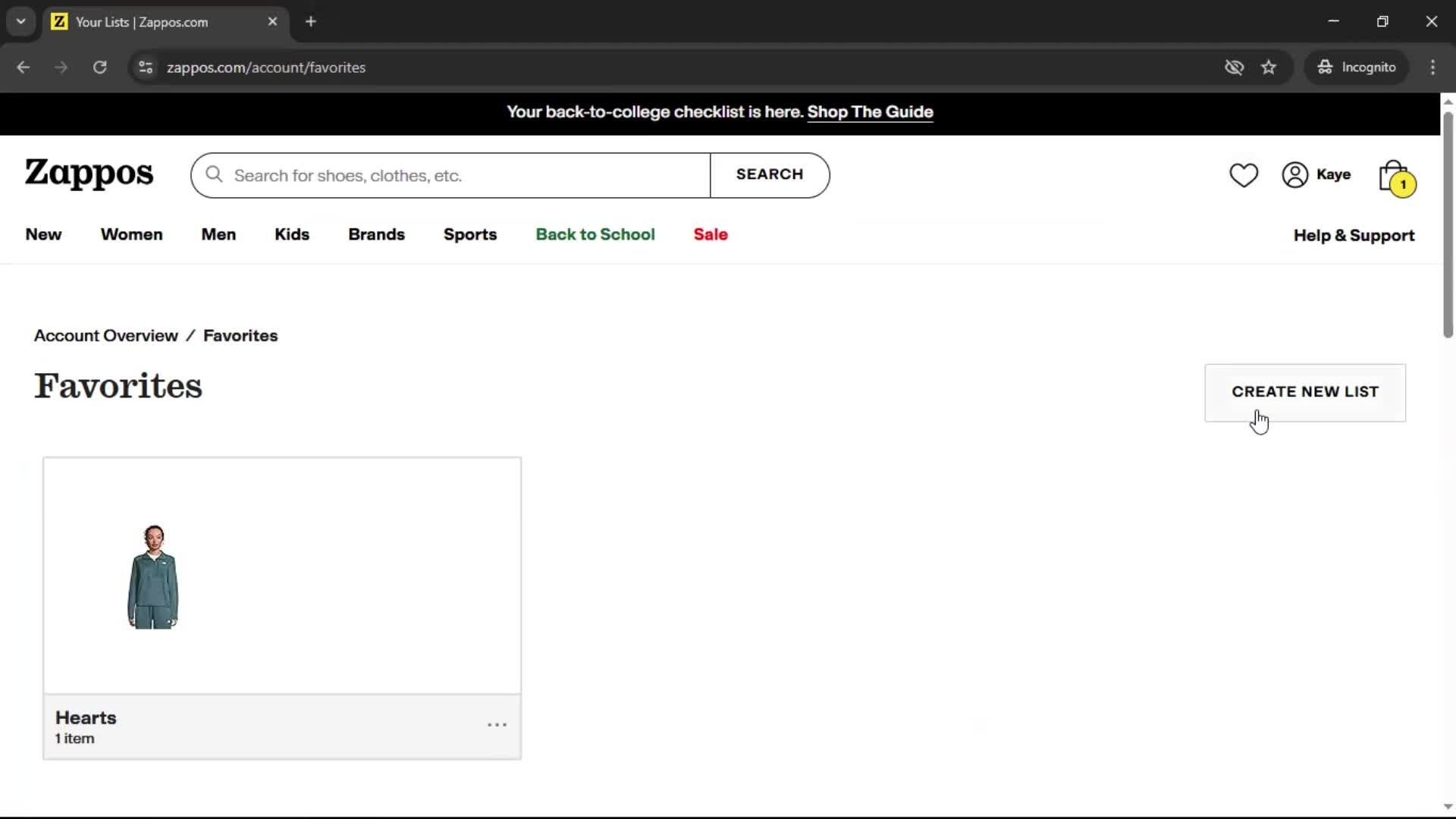
Task: Open the Women menu
Action: point(131,235)
